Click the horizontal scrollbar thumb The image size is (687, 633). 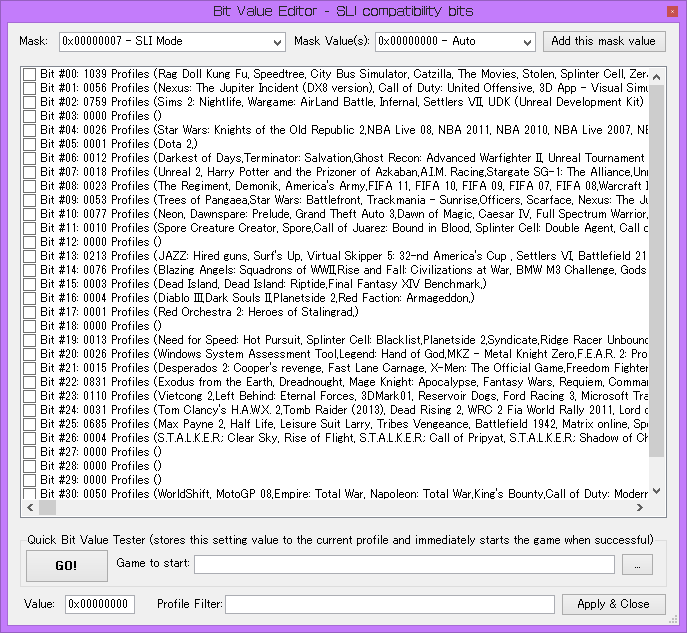tap(47, 507)
